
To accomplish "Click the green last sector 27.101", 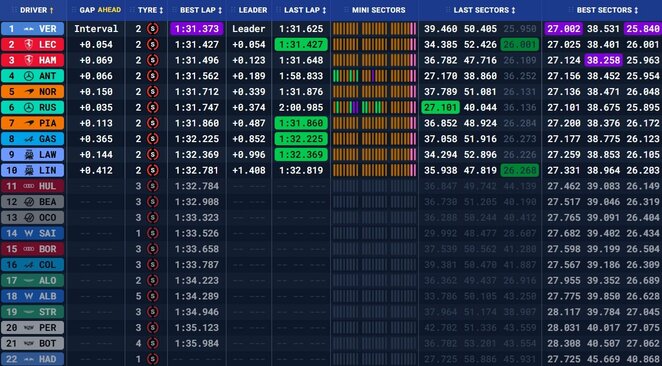I will pyautogui.click(x=440, y=107).
